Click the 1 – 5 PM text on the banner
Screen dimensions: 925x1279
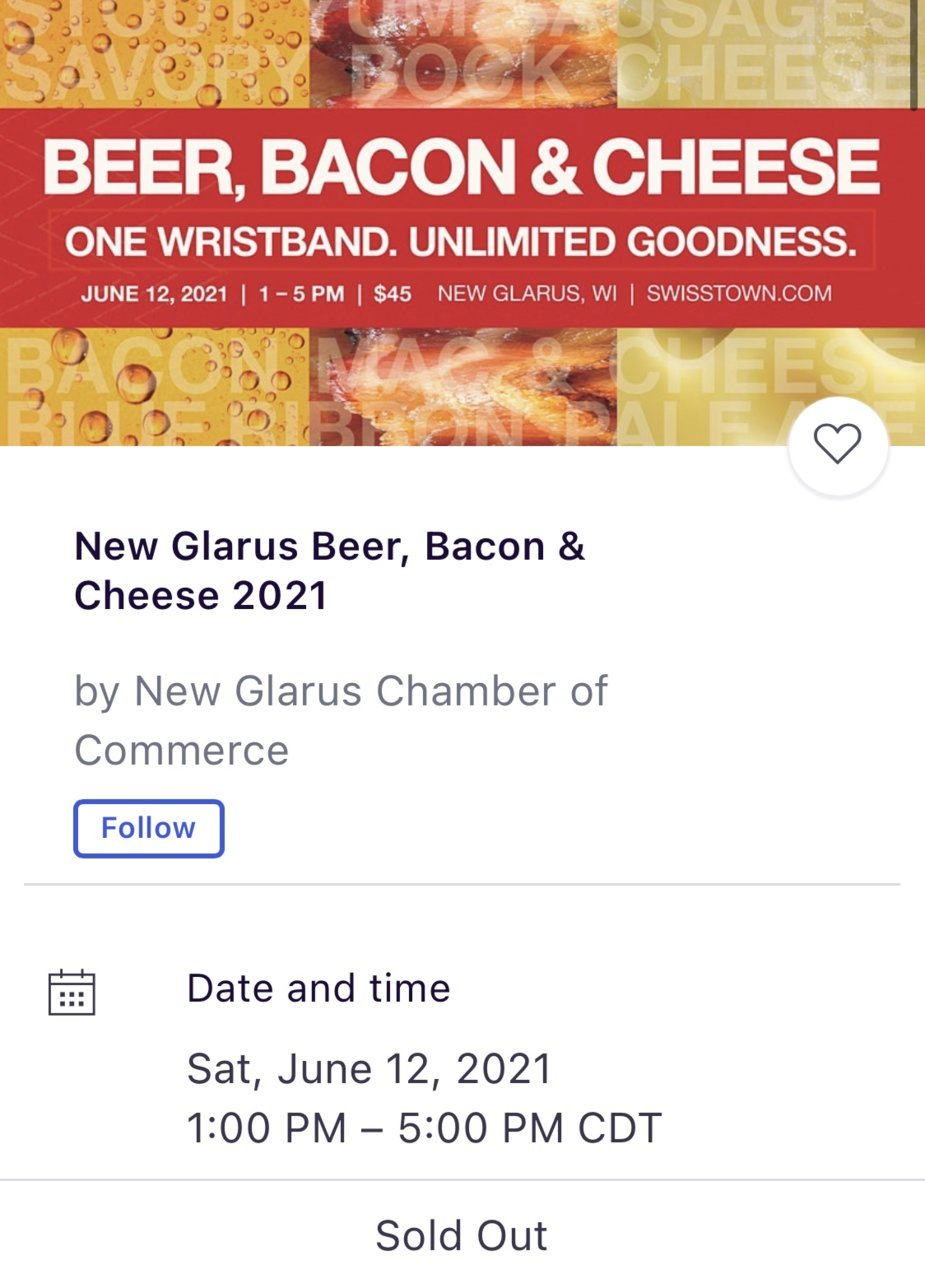(301, 294)
